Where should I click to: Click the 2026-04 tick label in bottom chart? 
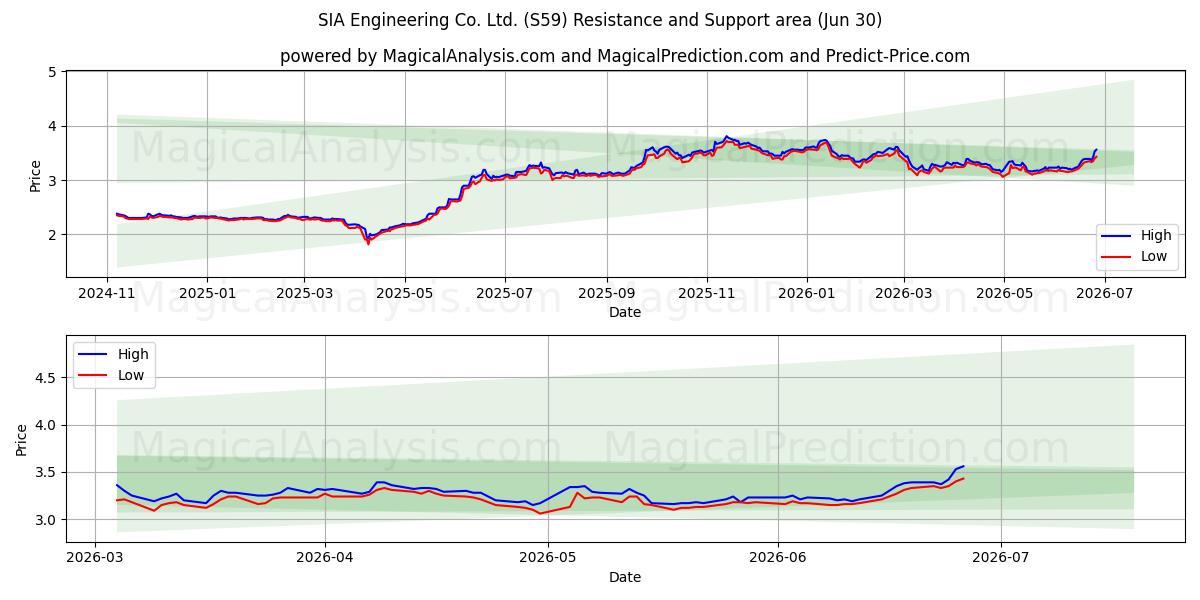pos(326,559)
